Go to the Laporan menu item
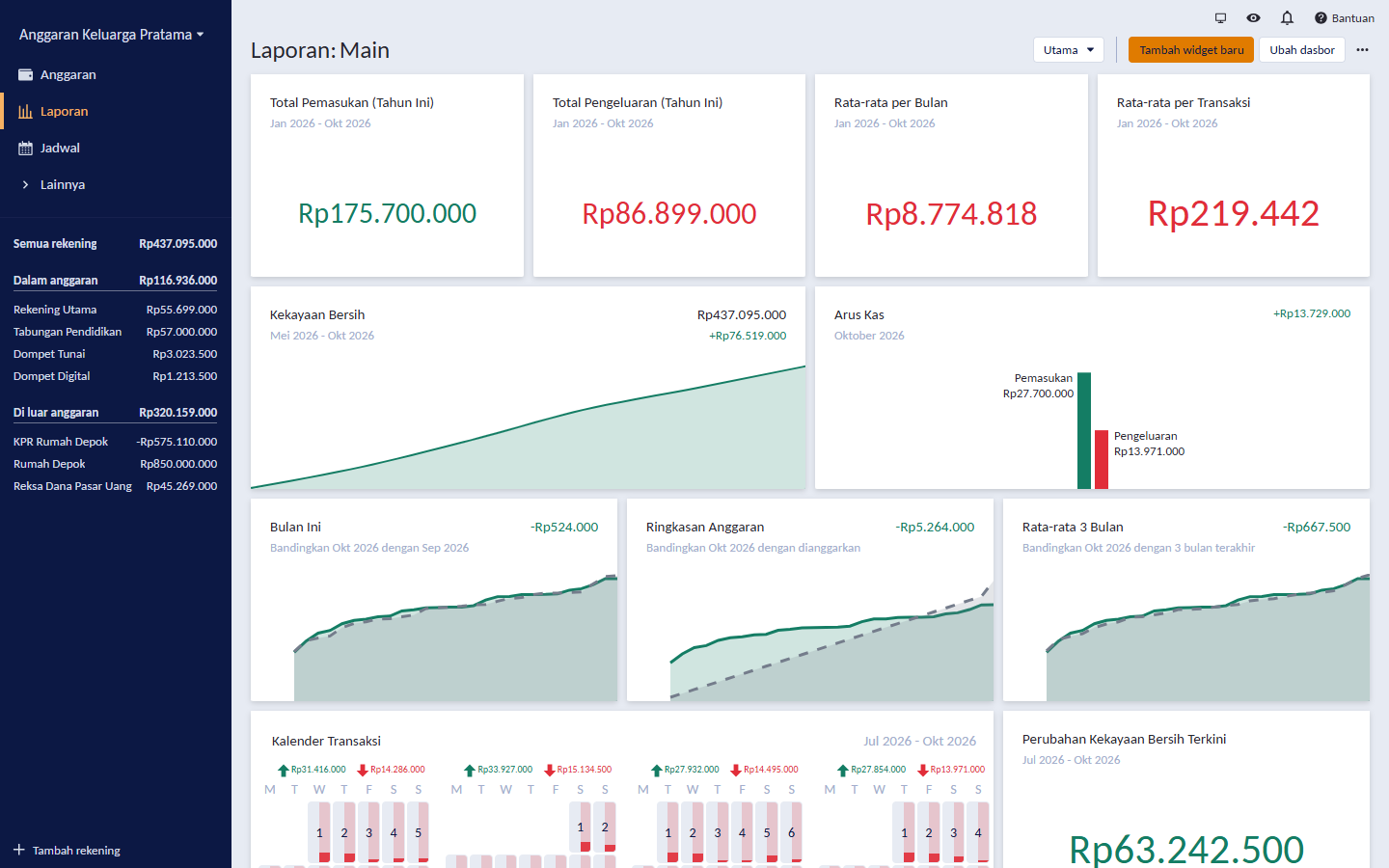 pos(116,111)
